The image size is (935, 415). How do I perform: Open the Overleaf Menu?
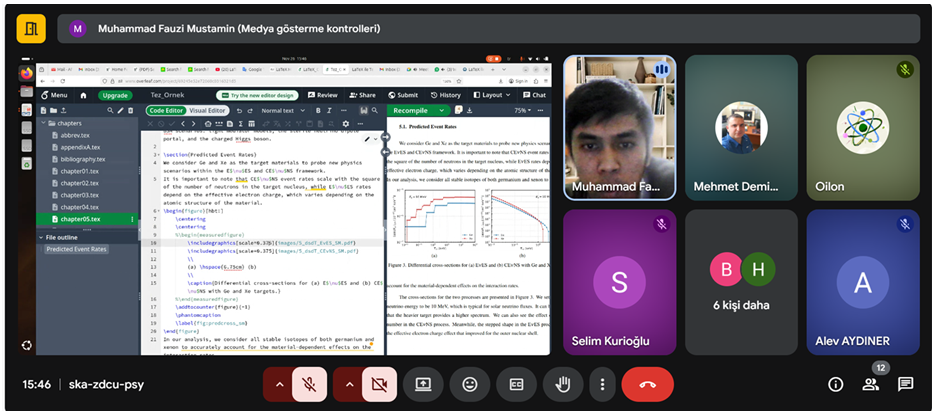point(55,95)
